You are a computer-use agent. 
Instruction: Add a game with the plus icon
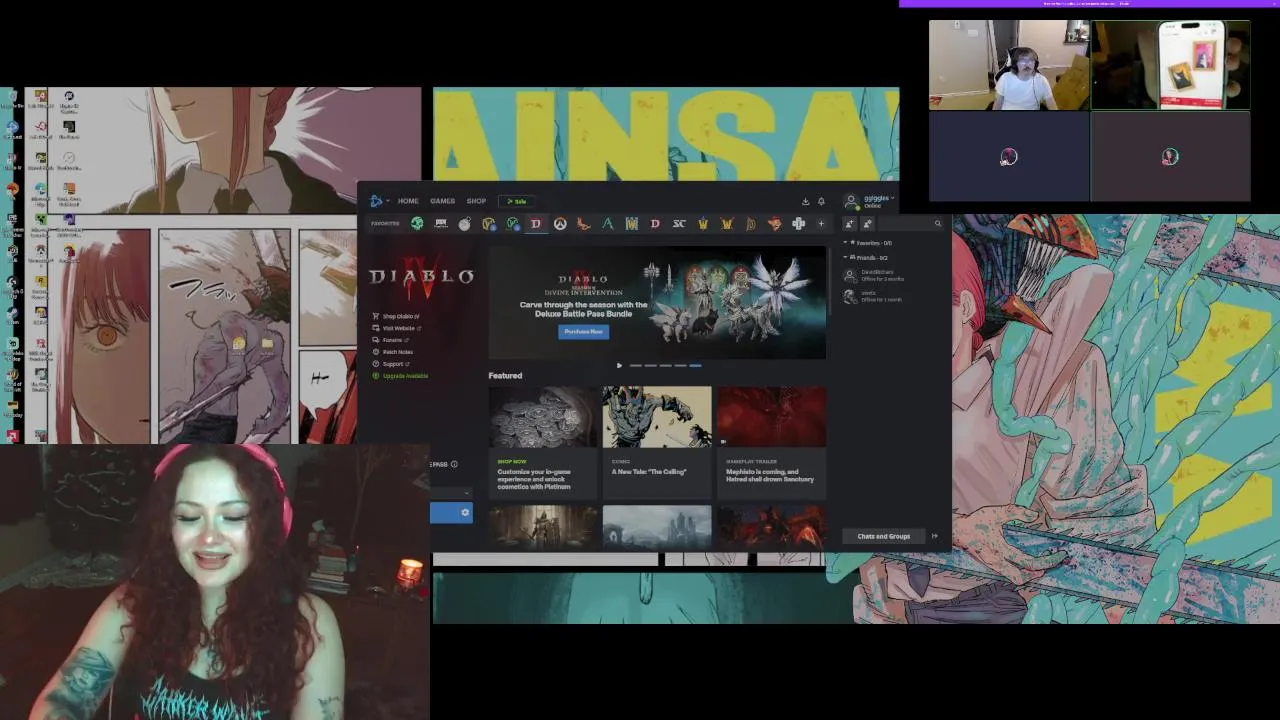tap(821, 224)
